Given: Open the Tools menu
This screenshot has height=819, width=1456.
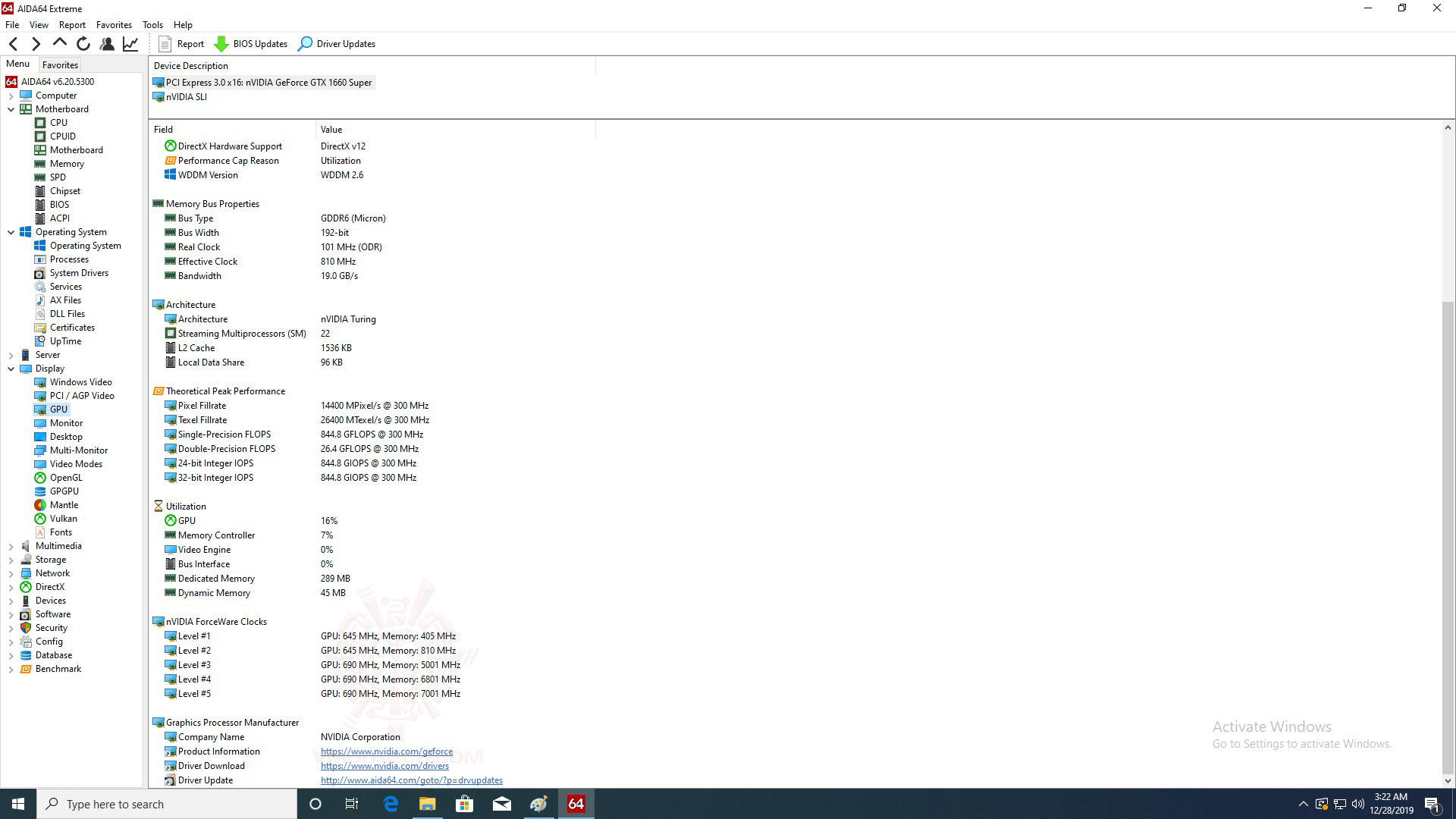Looking at the screenshot, I should tap(152, 24).
